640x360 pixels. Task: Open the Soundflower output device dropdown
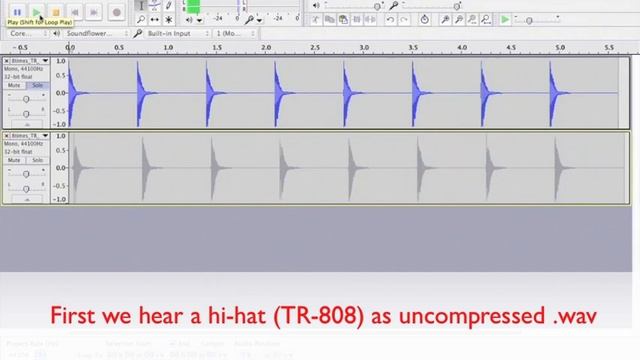tap(97, 33)
